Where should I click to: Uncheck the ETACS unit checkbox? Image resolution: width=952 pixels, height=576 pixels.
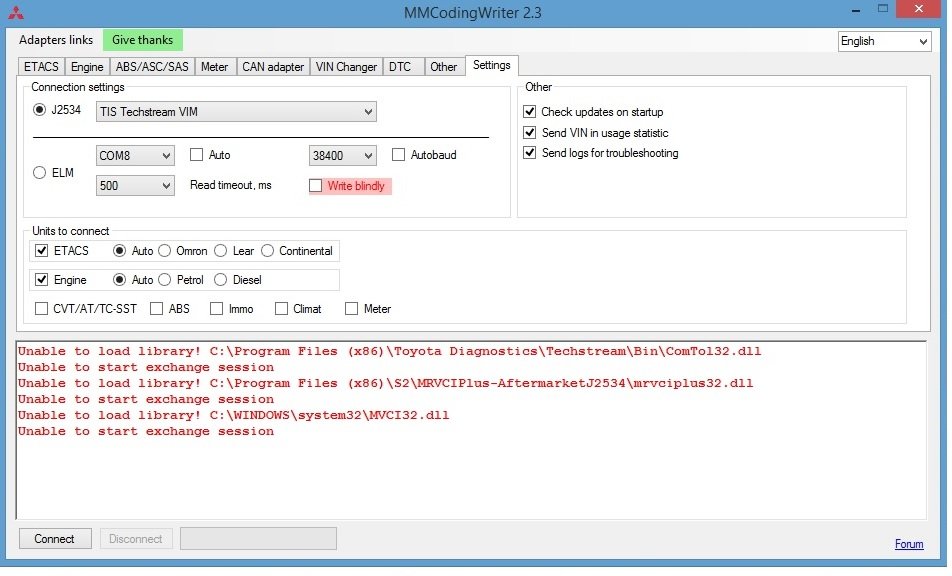[x=41, y=251]
